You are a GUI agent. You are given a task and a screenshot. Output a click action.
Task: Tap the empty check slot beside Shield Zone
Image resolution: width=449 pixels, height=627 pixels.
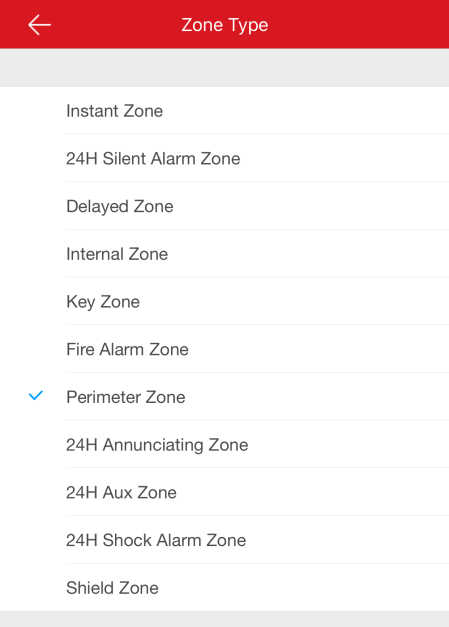(x=36, y=587)
